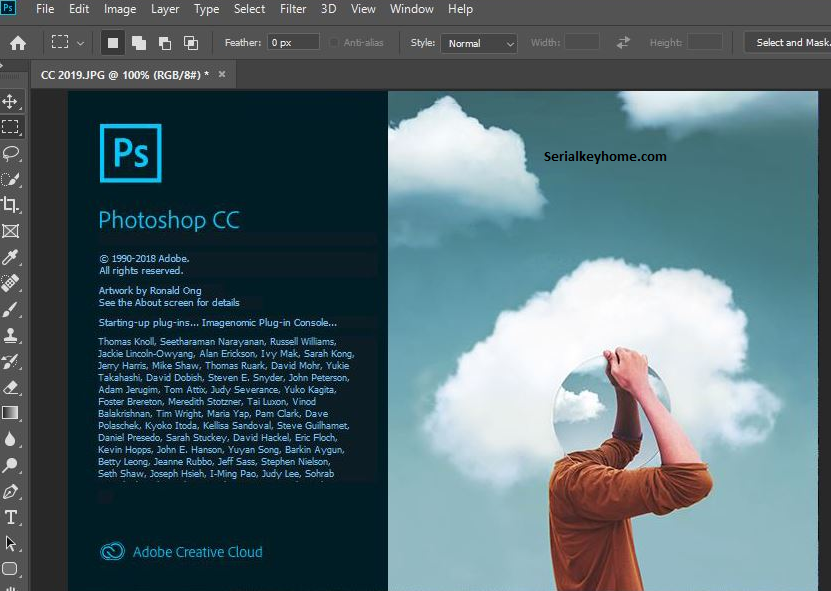
Task: Select the History Brush tool
Action: [11, 361]
